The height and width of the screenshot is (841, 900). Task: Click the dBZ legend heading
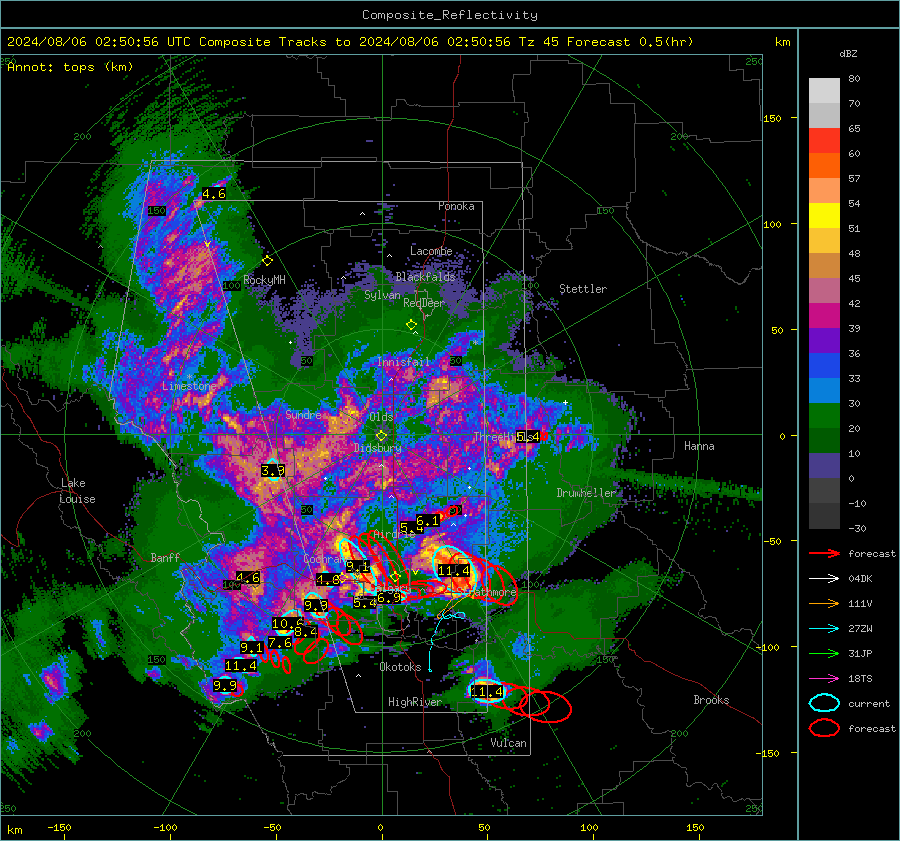tap(848, 53)
